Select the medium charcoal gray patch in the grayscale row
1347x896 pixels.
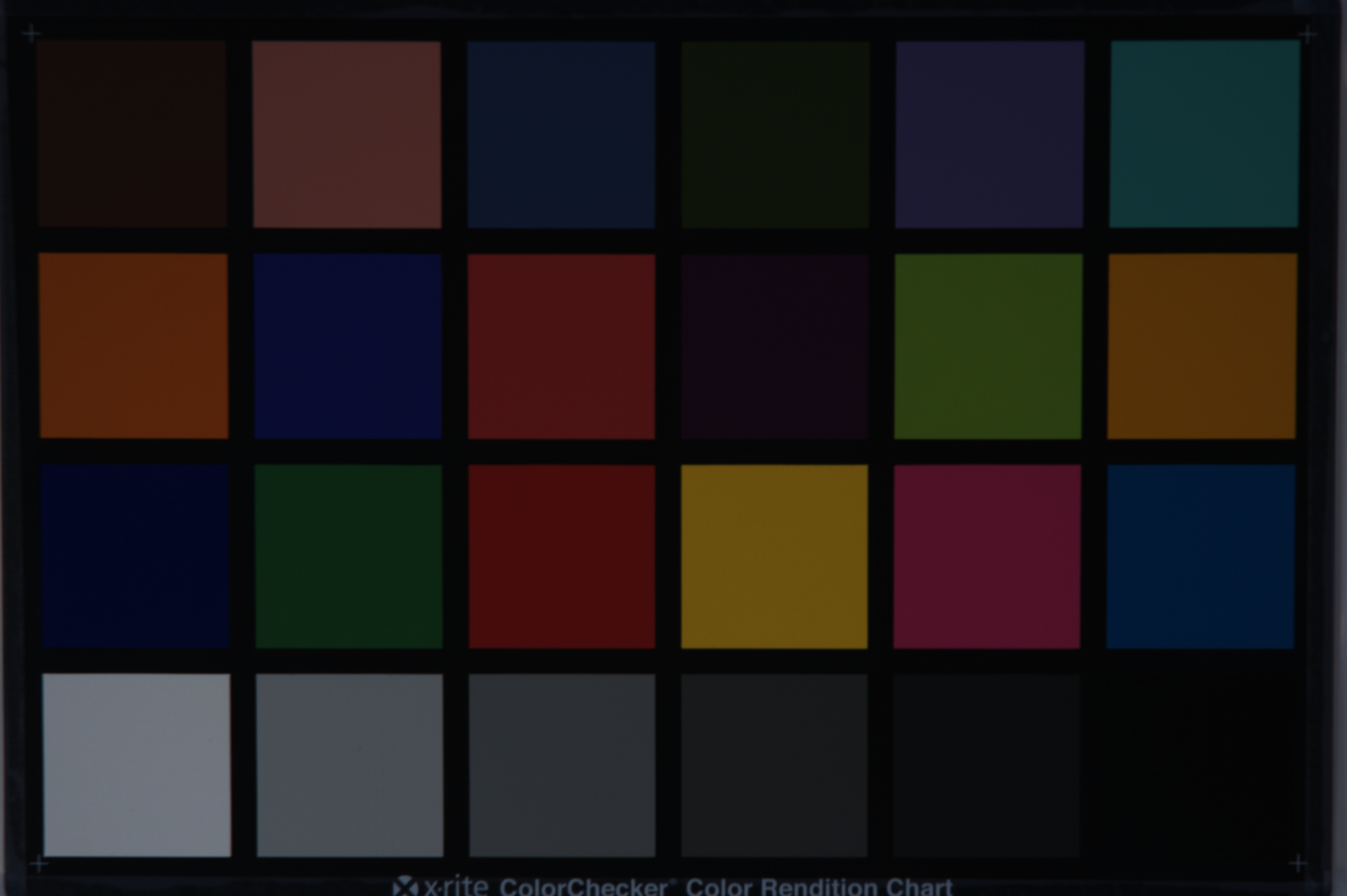tap(562, 765)
